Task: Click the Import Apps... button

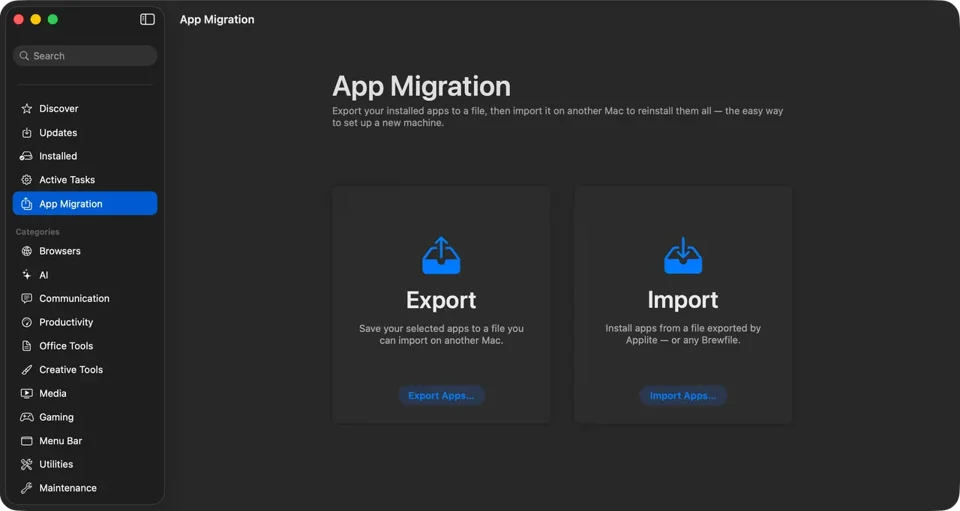Action: coord(683,395)
